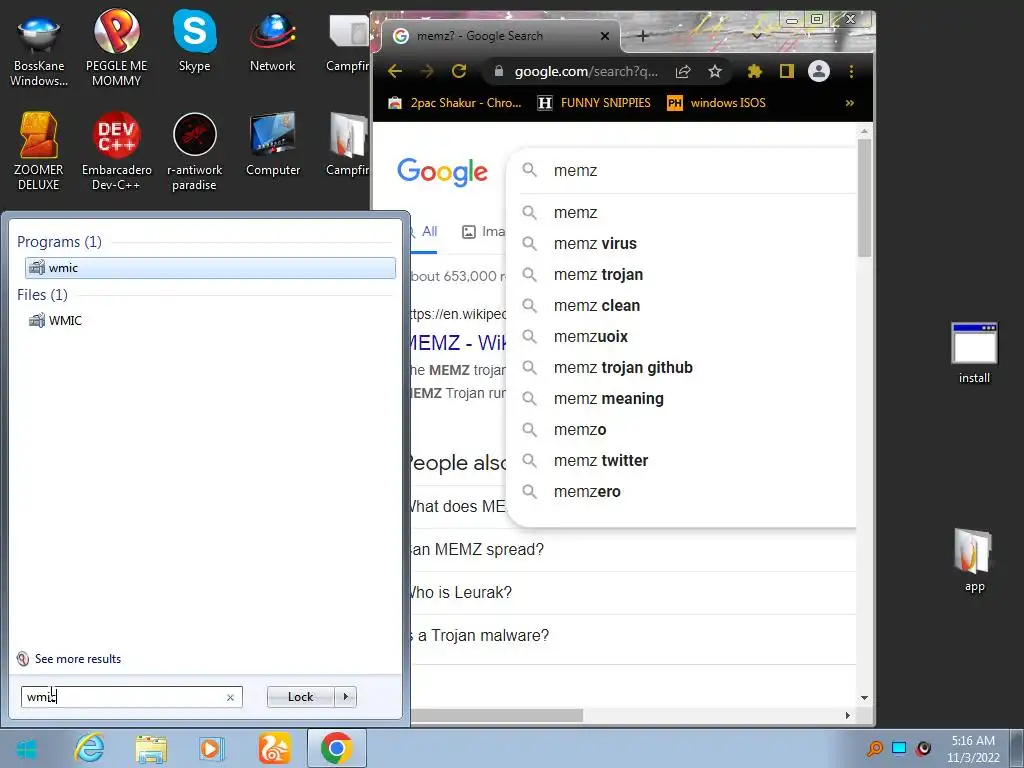Open MEMZ Wikipedia result link
1024x768 pixels.
pos(458,342)
